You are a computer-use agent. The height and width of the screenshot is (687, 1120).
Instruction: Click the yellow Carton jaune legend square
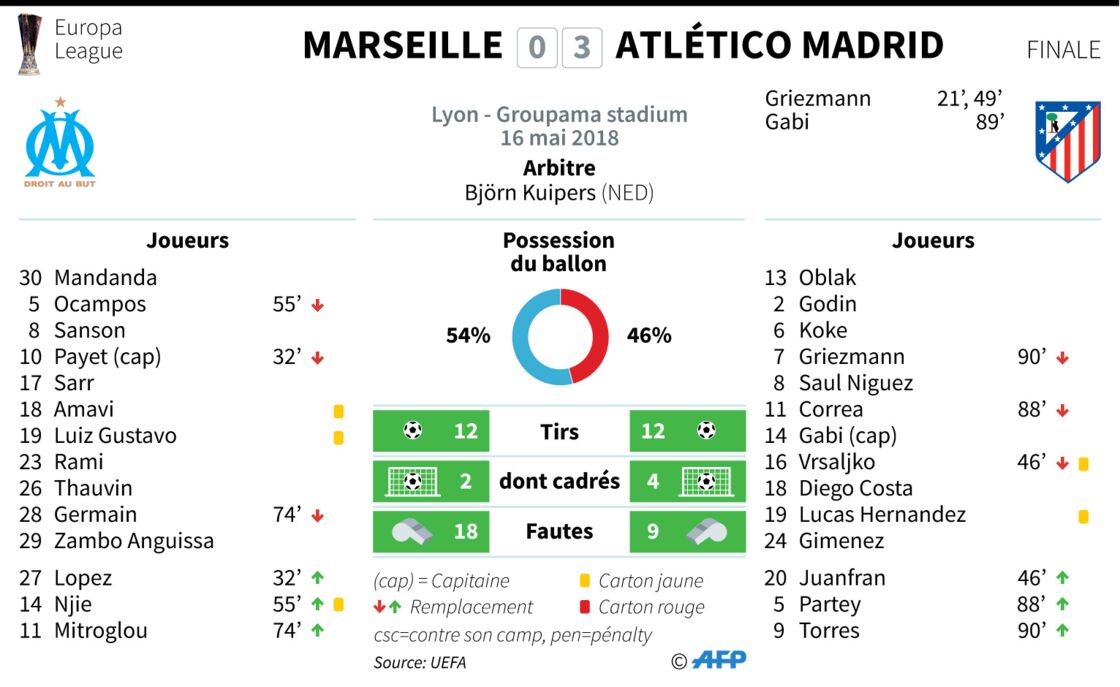(584, 581)
